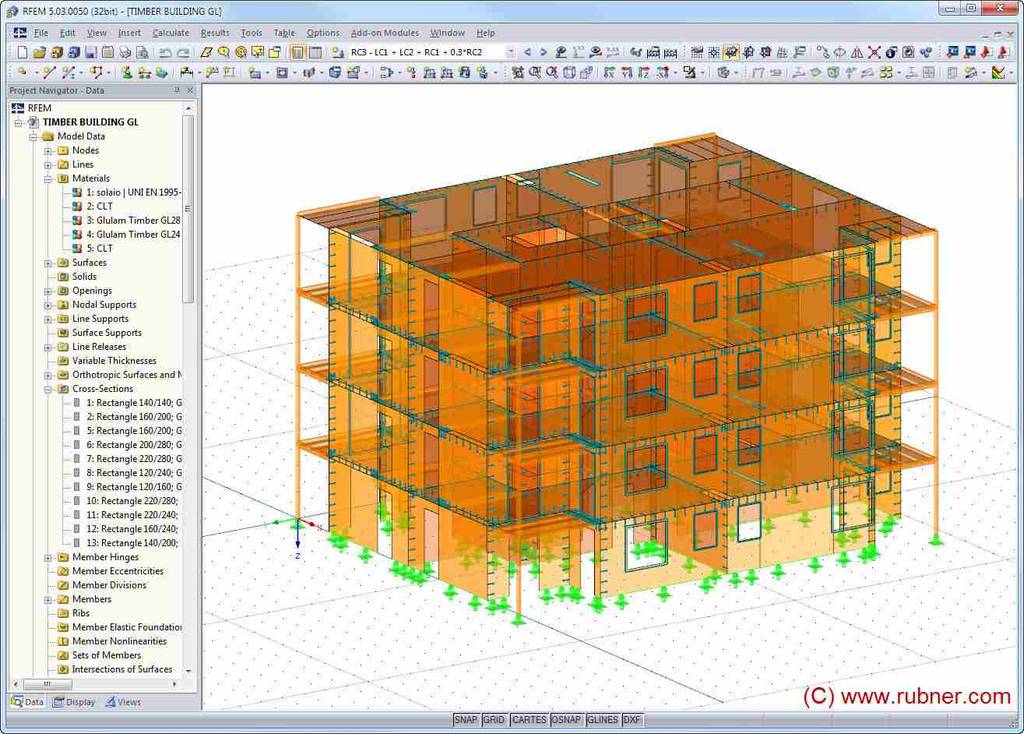Click the navigator vertical scrollbar thumb
1024x734 pixels.
tap(188, 209)
